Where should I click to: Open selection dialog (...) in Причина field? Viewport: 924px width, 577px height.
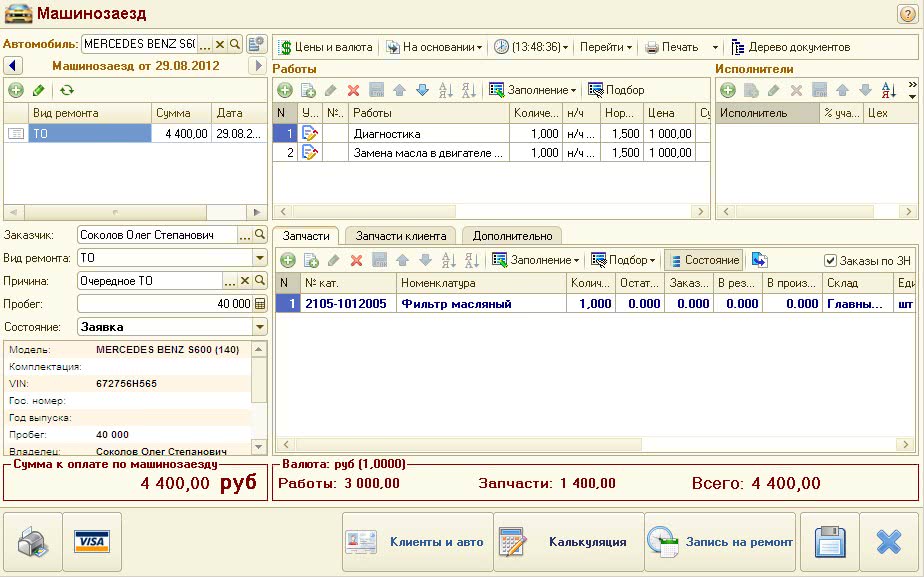[230, 281]
